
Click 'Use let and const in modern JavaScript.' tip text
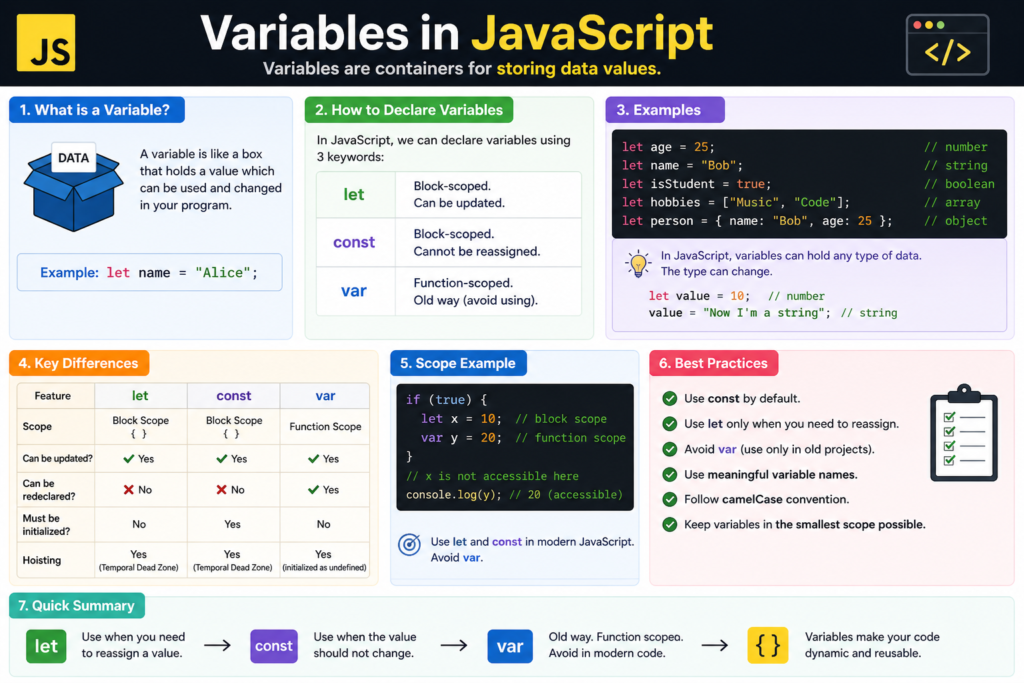point(532,541)
